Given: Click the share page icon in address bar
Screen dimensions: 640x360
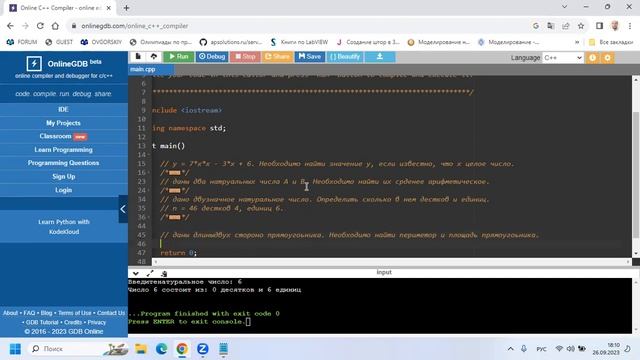Looking at the screenshot, I should pyautogui.click(x=566, y=26).
